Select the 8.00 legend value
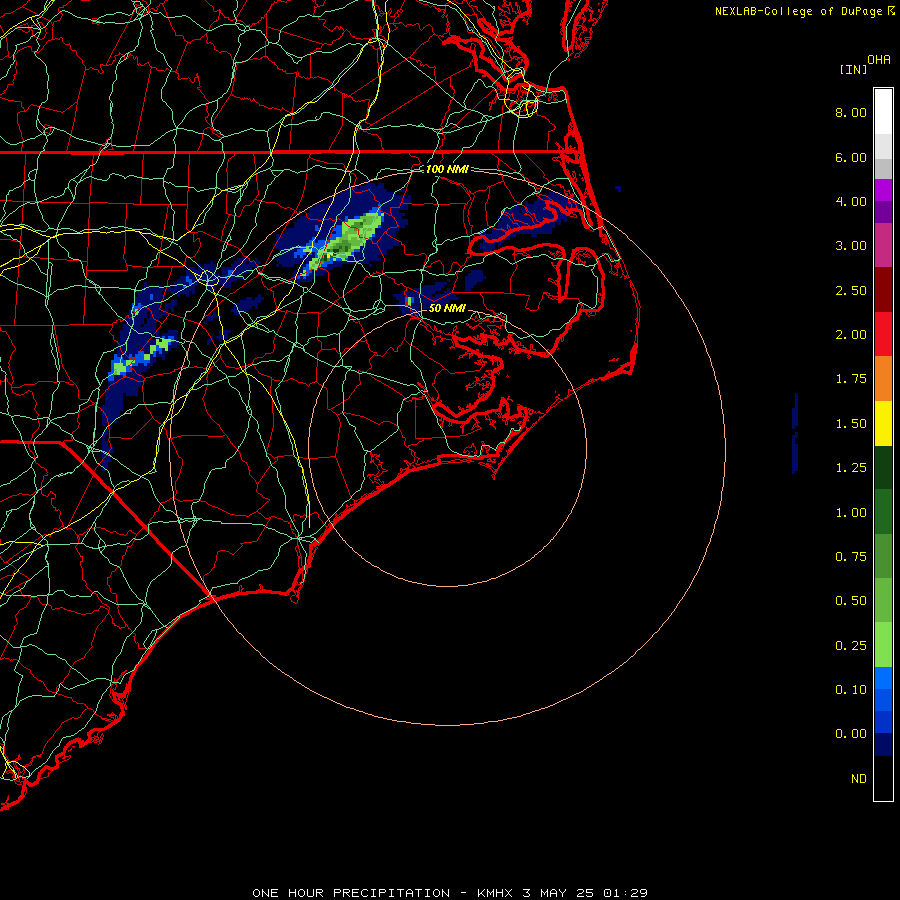900x900 pixels. pyautogui.click(x=851, y=112)
